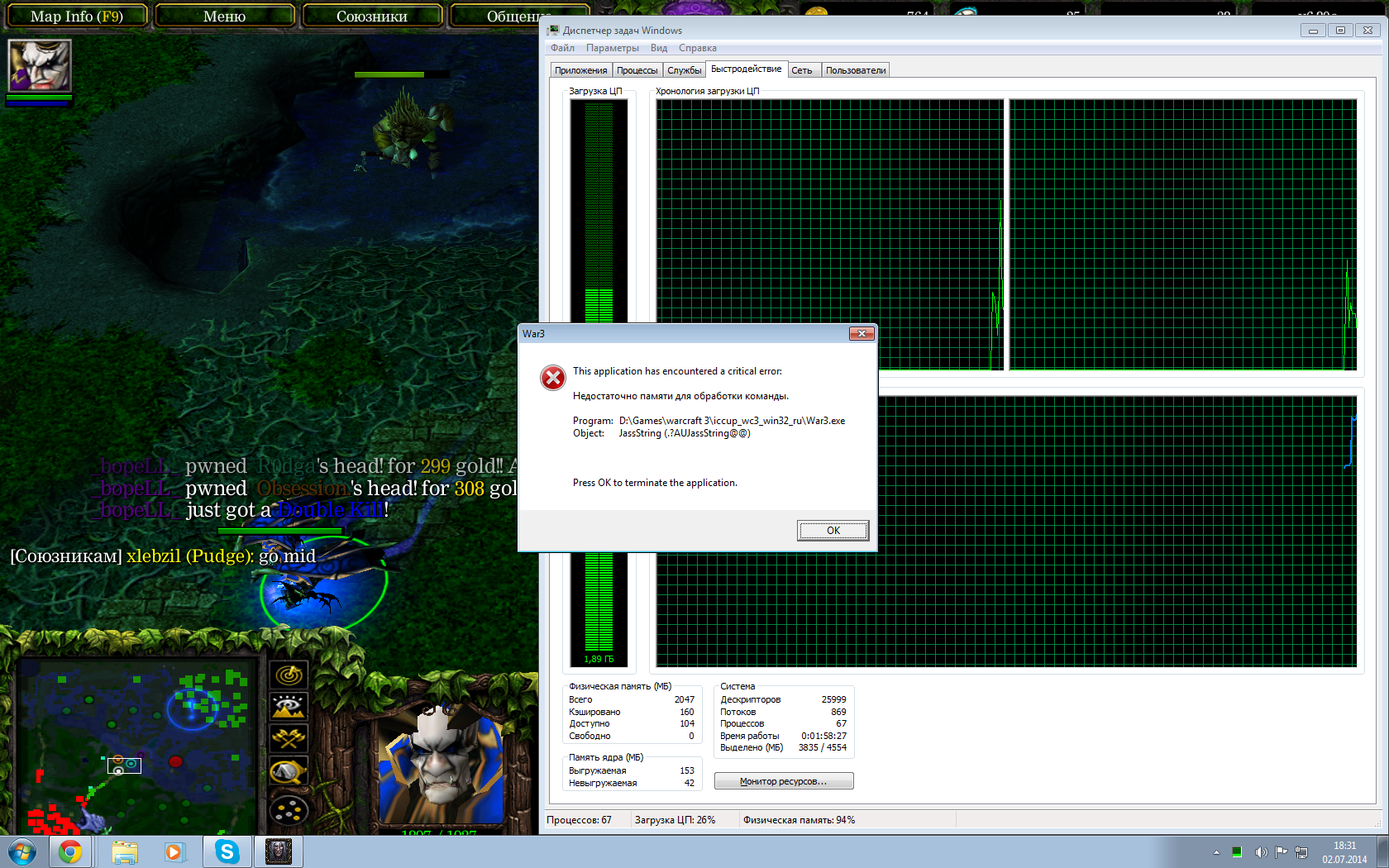This screenshot has height=868, width=1389.
Task: Open the network tray icon
Action: (x=1301, y=852)
